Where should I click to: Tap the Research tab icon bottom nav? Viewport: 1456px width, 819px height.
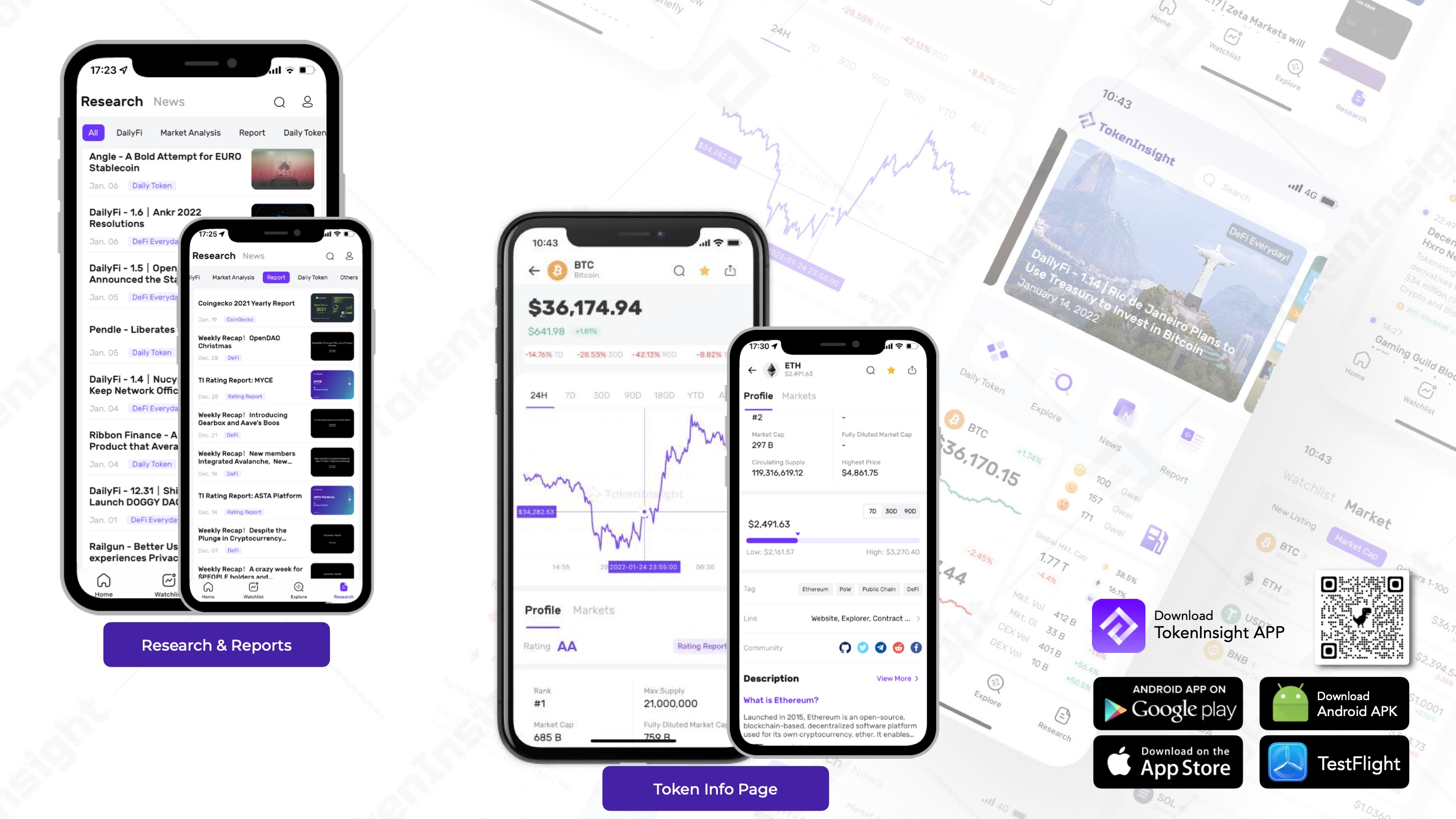[343, 587]
